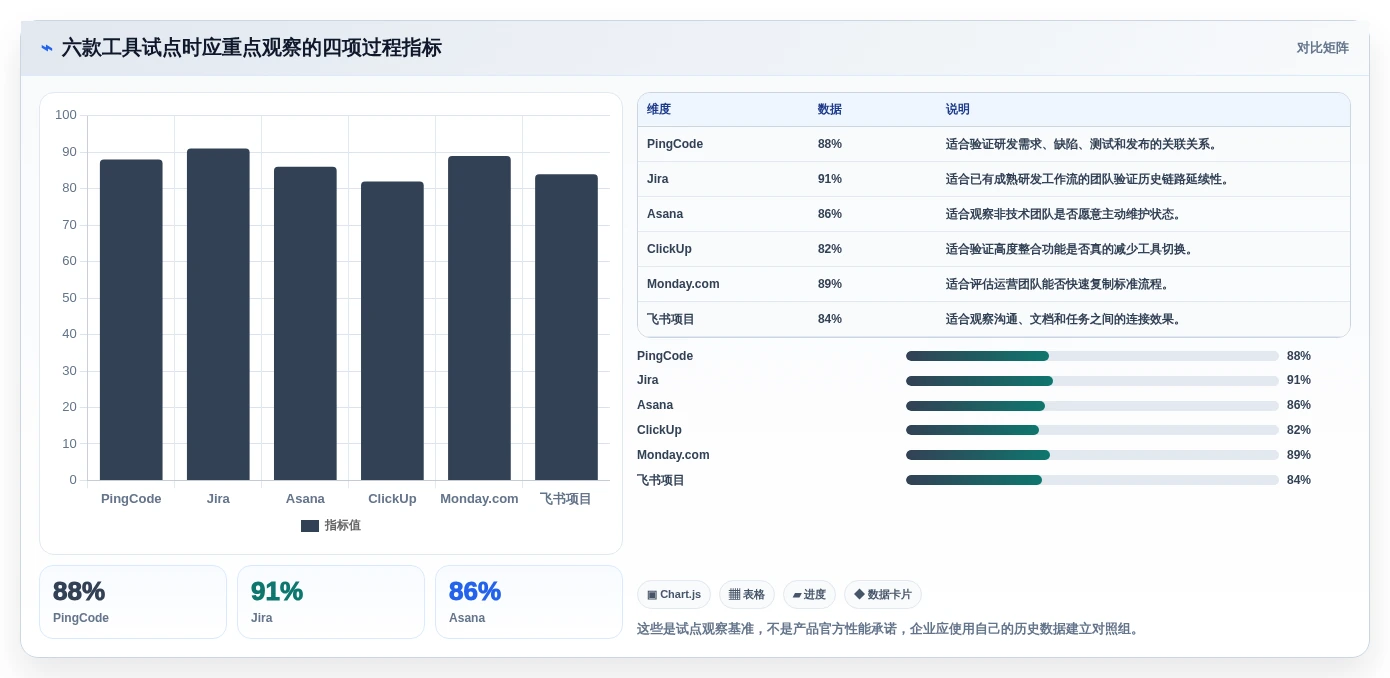The height and width of the screenshot is (678, 1390).
Task: Toggle the 指标值 legend color box
Action: tap(310, 526)
